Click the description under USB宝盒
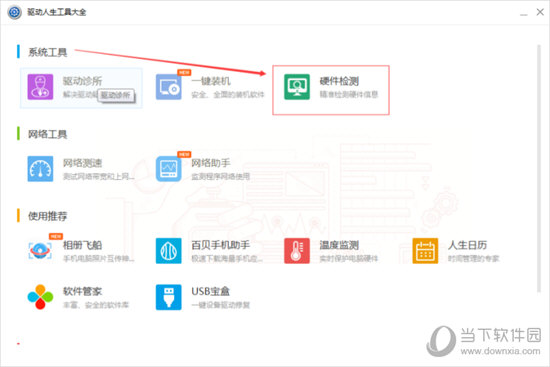Screen dimensions: 550x367 click(221, 305)
